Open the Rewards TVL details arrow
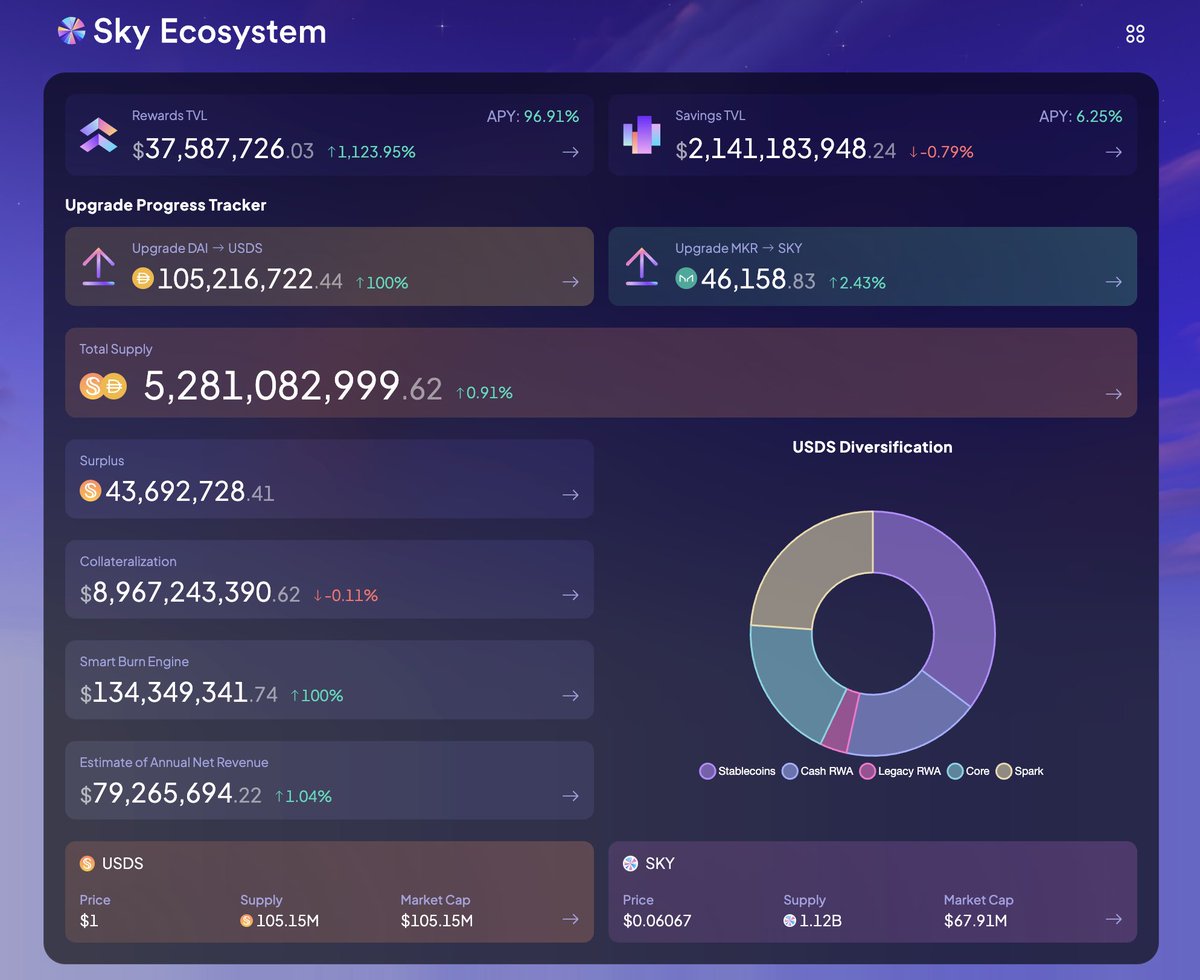 [570, 152]
